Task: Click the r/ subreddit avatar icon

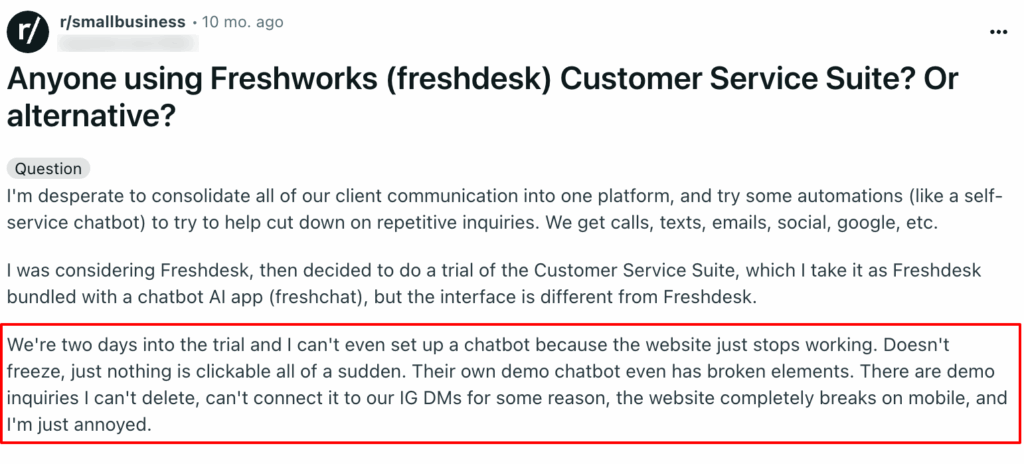Action: tap(27, 31)
